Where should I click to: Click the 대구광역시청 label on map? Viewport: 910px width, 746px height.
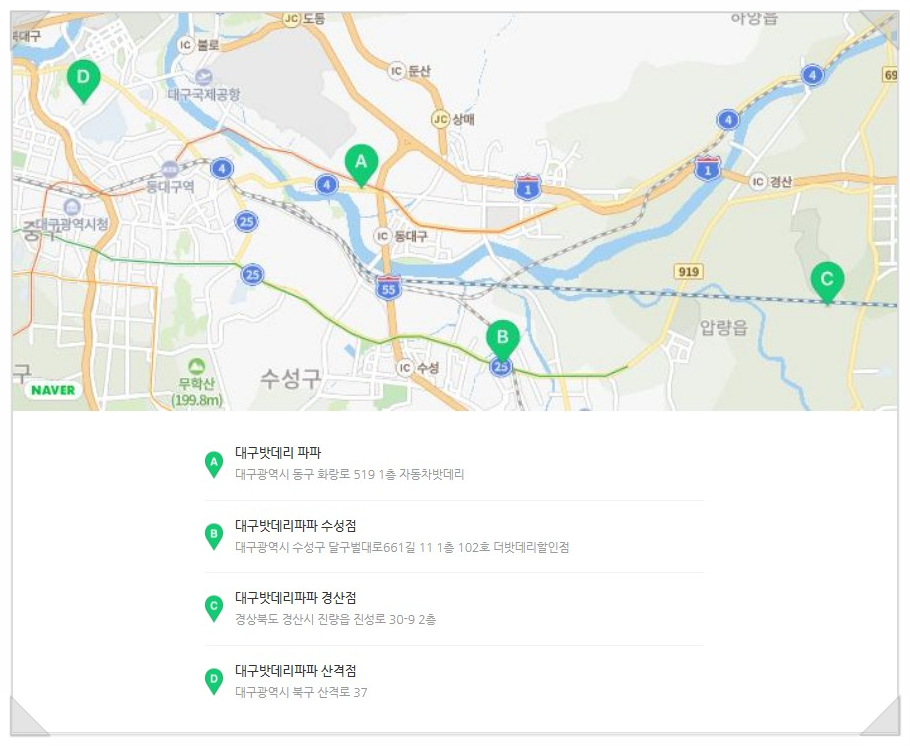72,224
